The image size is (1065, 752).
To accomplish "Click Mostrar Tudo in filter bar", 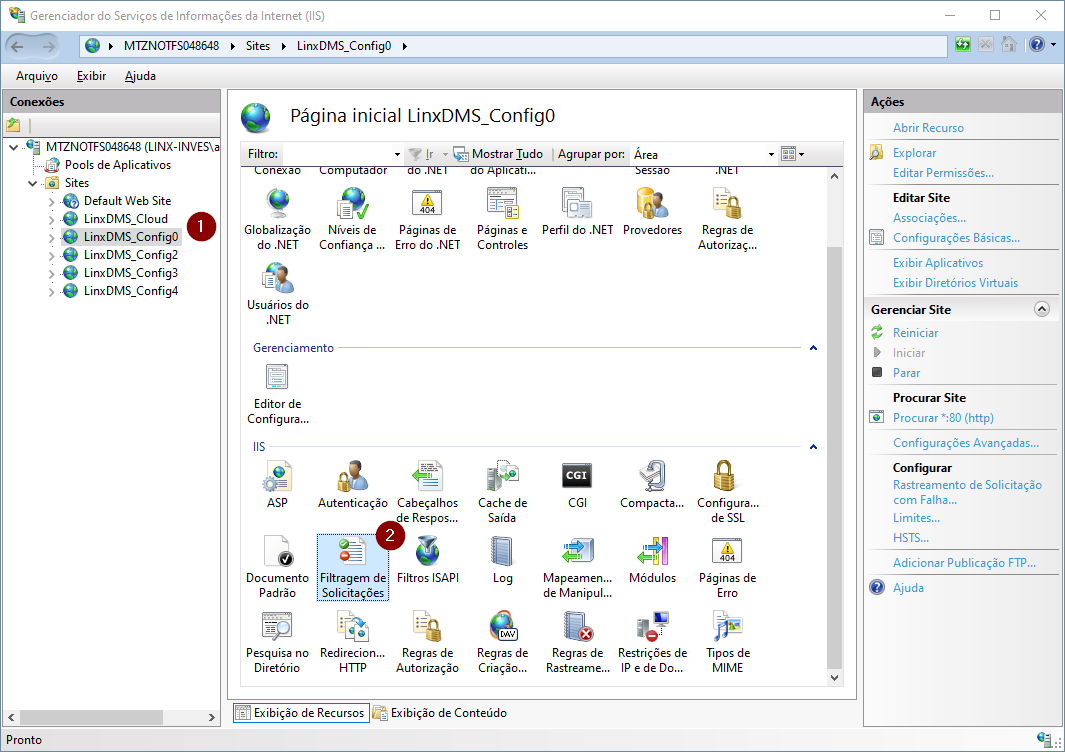I will [x=499, y=154].
